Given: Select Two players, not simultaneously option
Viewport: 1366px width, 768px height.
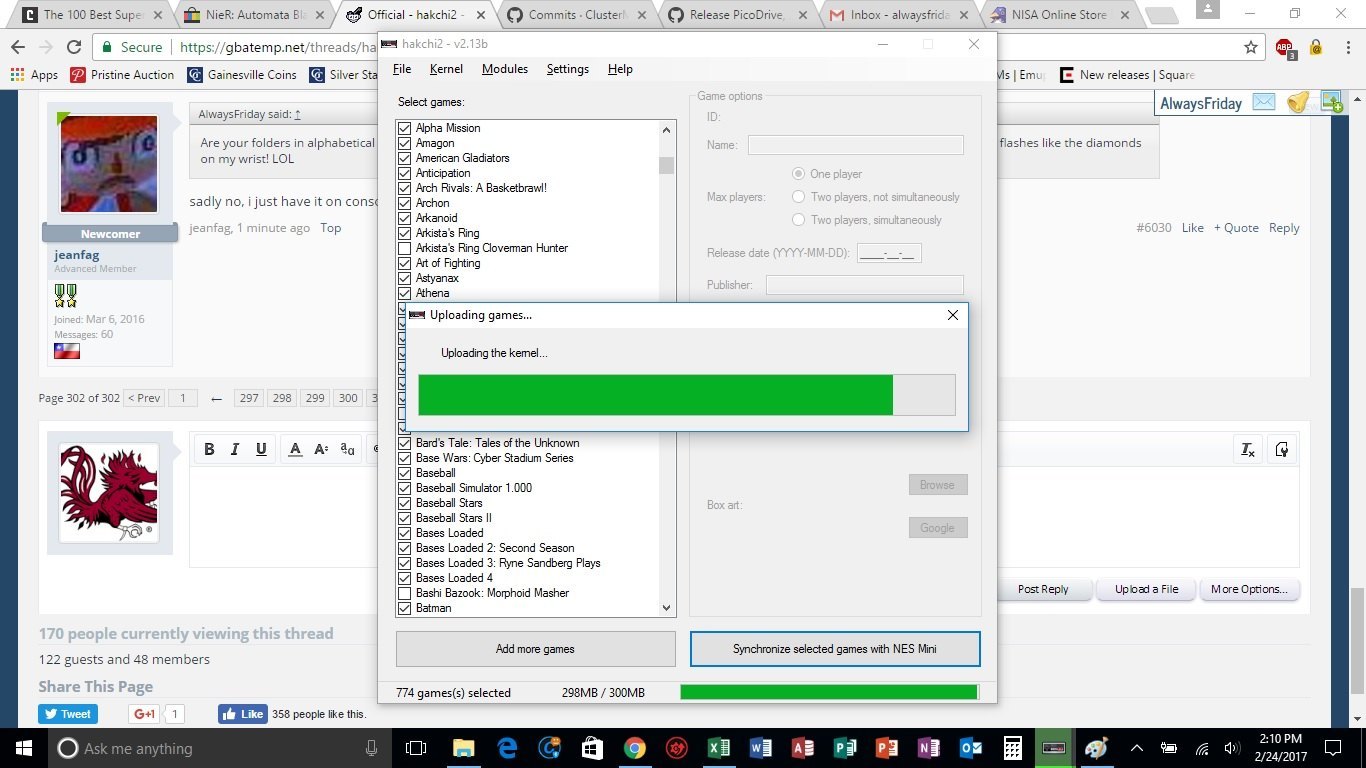Looking at the screenshot, I should pyautogui.click(x=799, y=197).
